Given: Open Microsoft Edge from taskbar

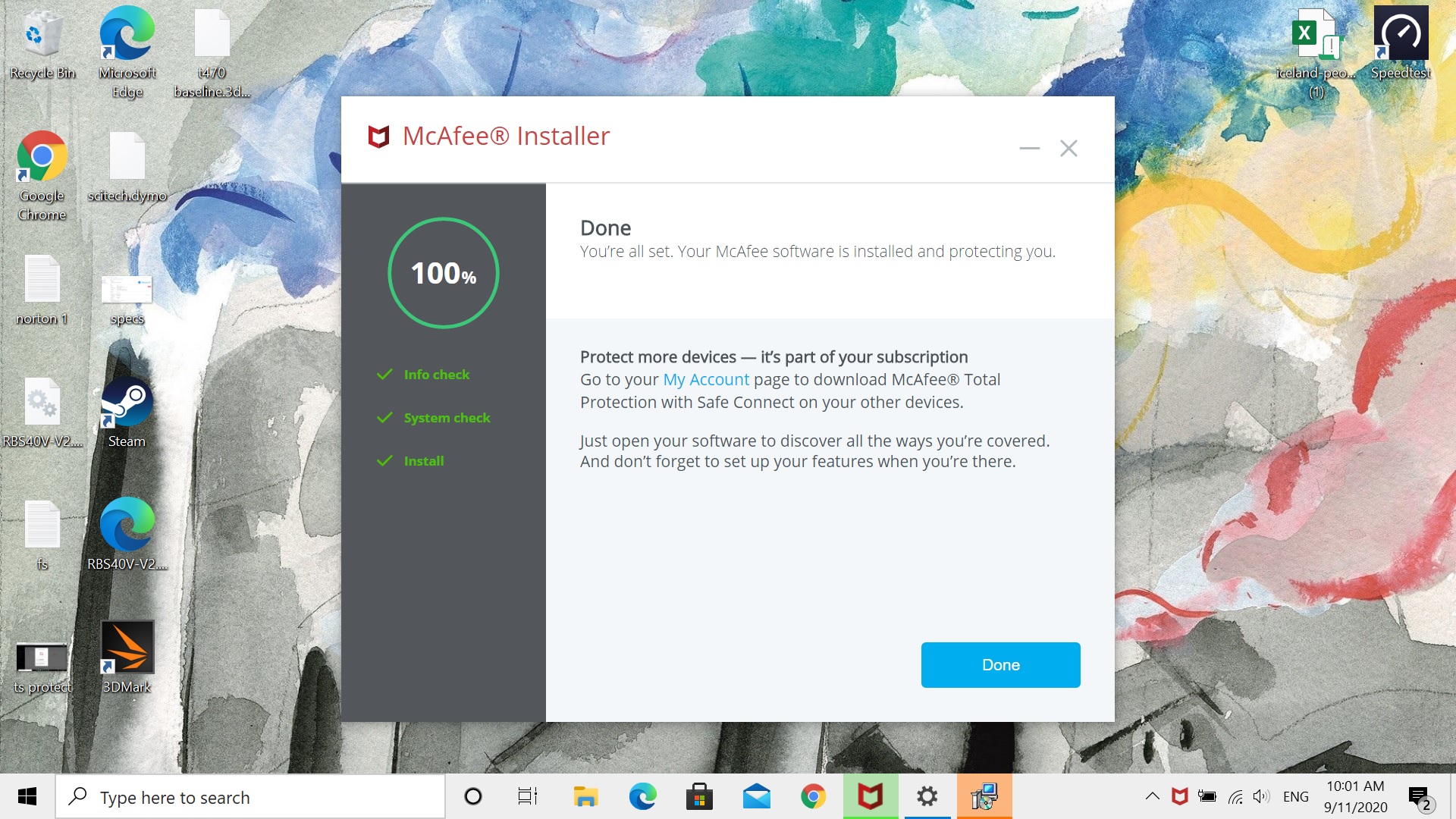Looking at the screenshot, I should click(641, 796).
